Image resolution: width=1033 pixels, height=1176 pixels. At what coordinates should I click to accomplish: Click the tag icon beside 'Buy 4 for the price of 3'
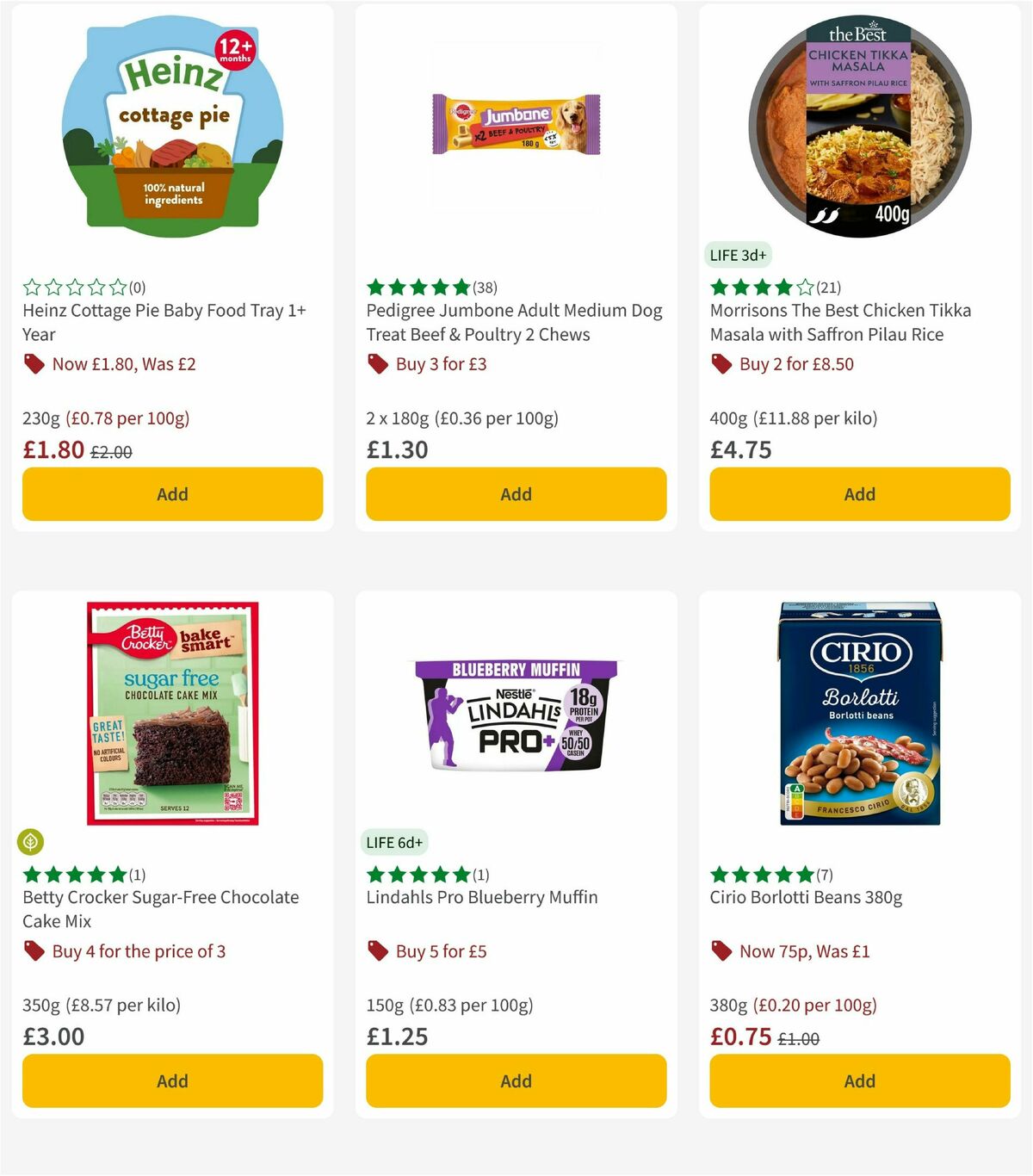(x=34, y=951)
